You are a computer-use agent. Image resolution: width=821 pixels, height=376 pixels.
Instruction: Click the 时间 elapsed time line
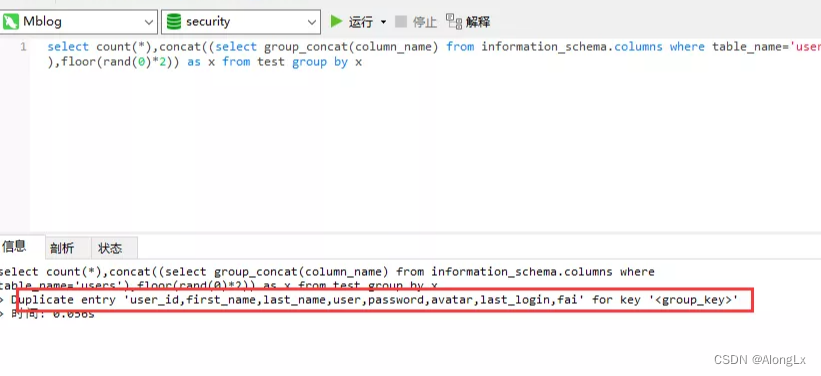coord(52,315)
